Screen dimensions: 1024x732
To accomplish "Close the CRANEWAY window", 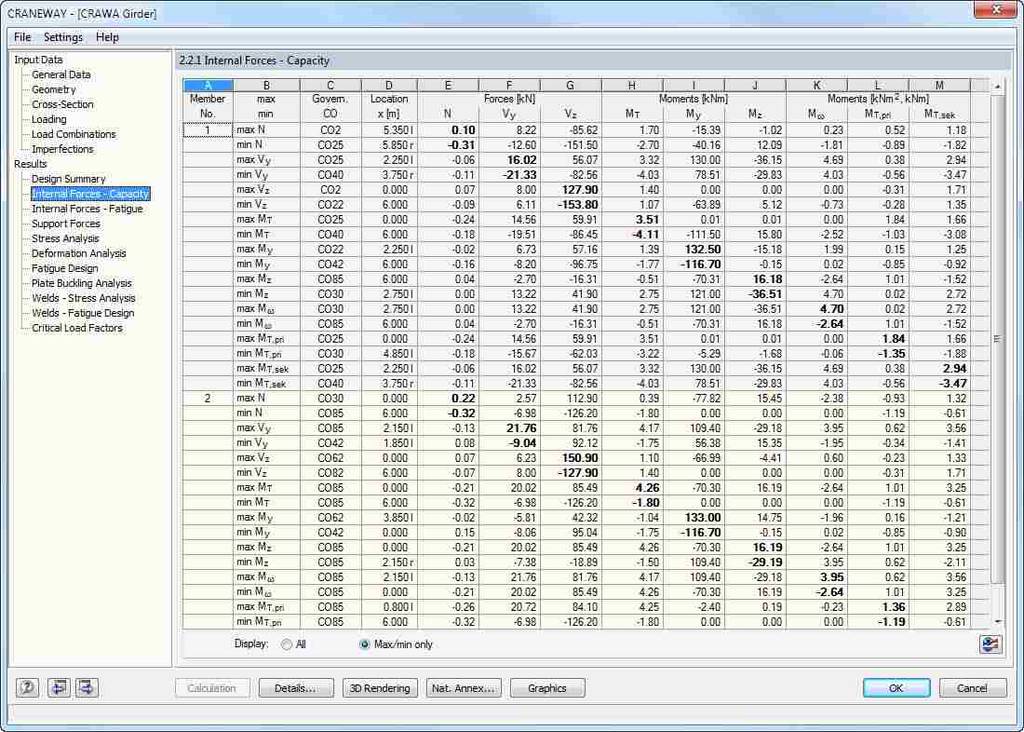I will click(x=998, y=12).
